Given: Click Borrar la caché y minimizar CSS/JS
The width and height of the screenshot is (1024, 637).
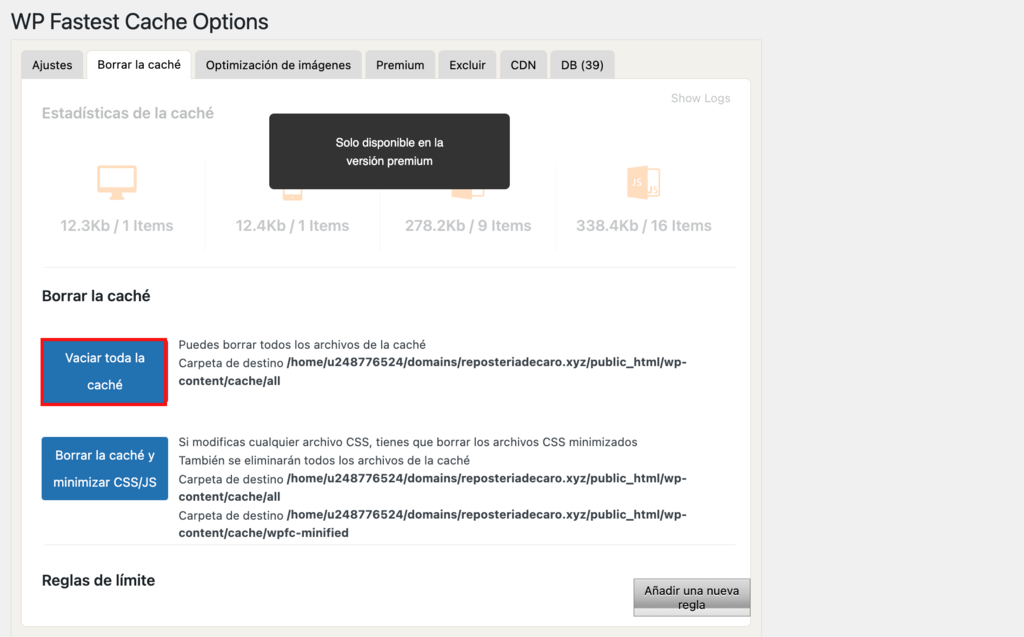Looking at the screenshot, I should pos(104,468).
